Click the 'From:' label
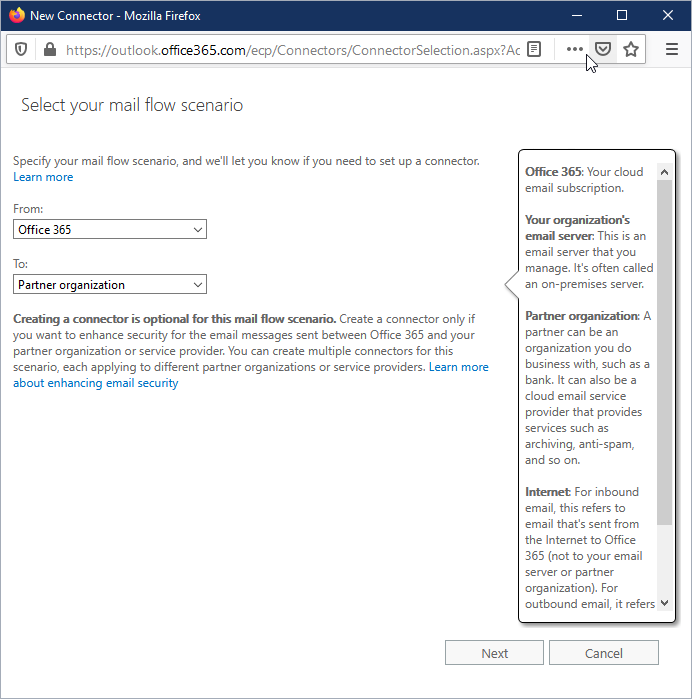This screenshot has width=692, height=699. coord(28,209)
